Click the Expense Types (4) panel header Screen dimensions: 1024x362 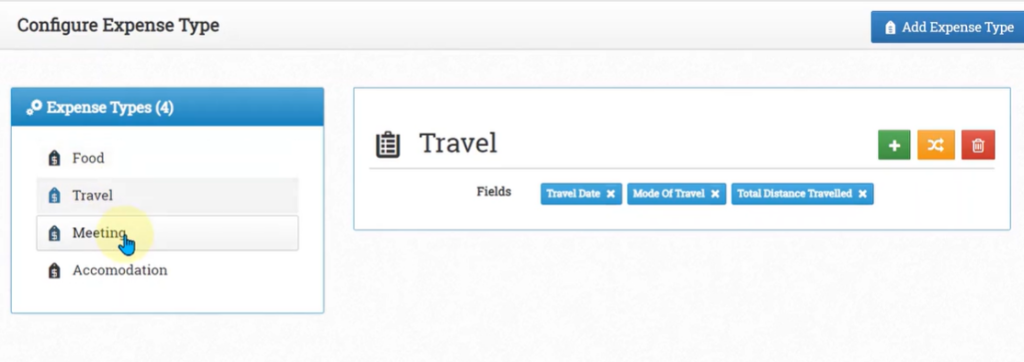pyautogui.click(x=167, y=107)
